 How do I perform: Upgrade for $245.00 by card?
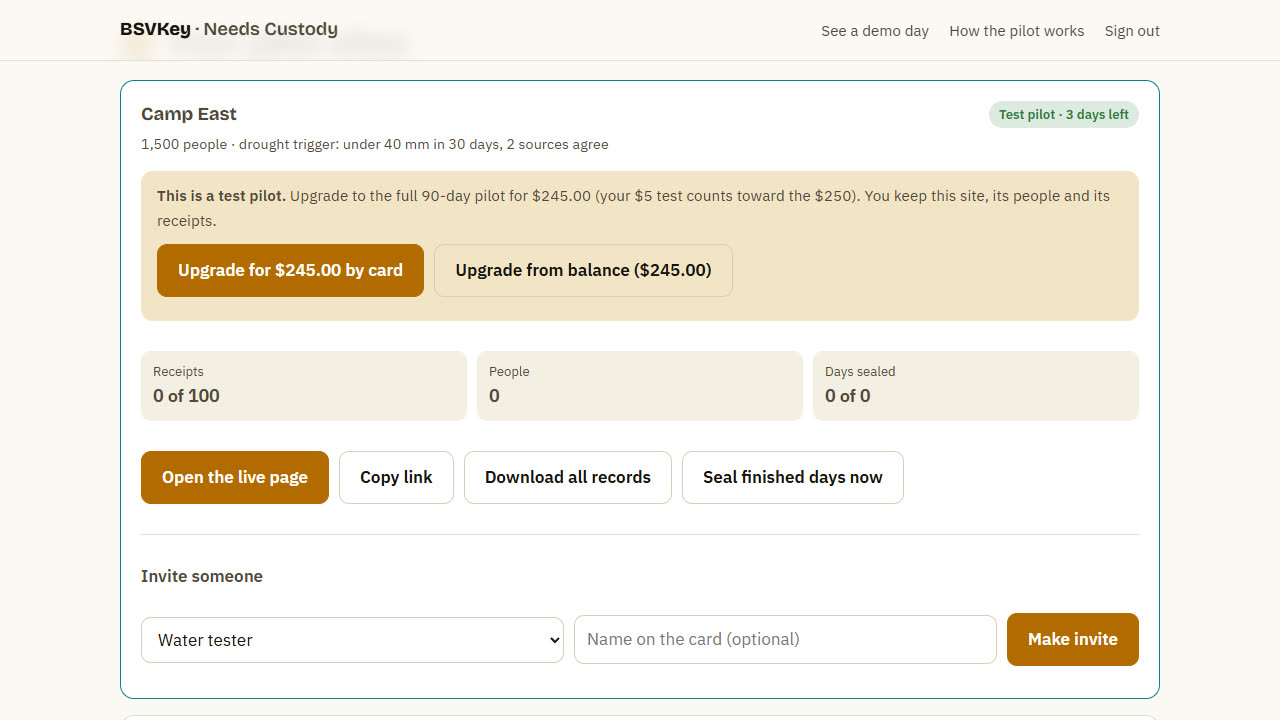tap(290, 270)
